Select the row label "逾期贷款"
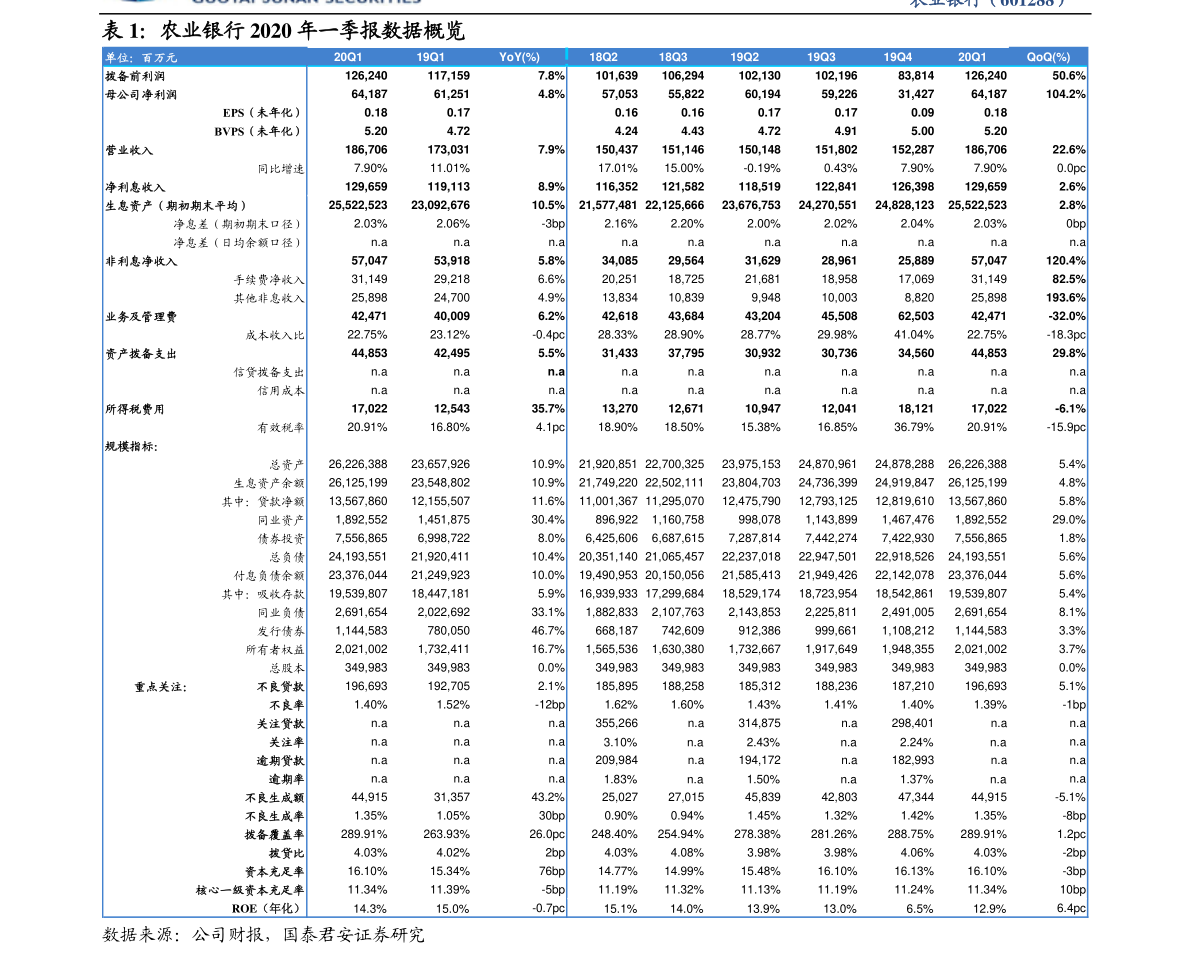This screenshot has width=1191, height=965. point(281,761)
